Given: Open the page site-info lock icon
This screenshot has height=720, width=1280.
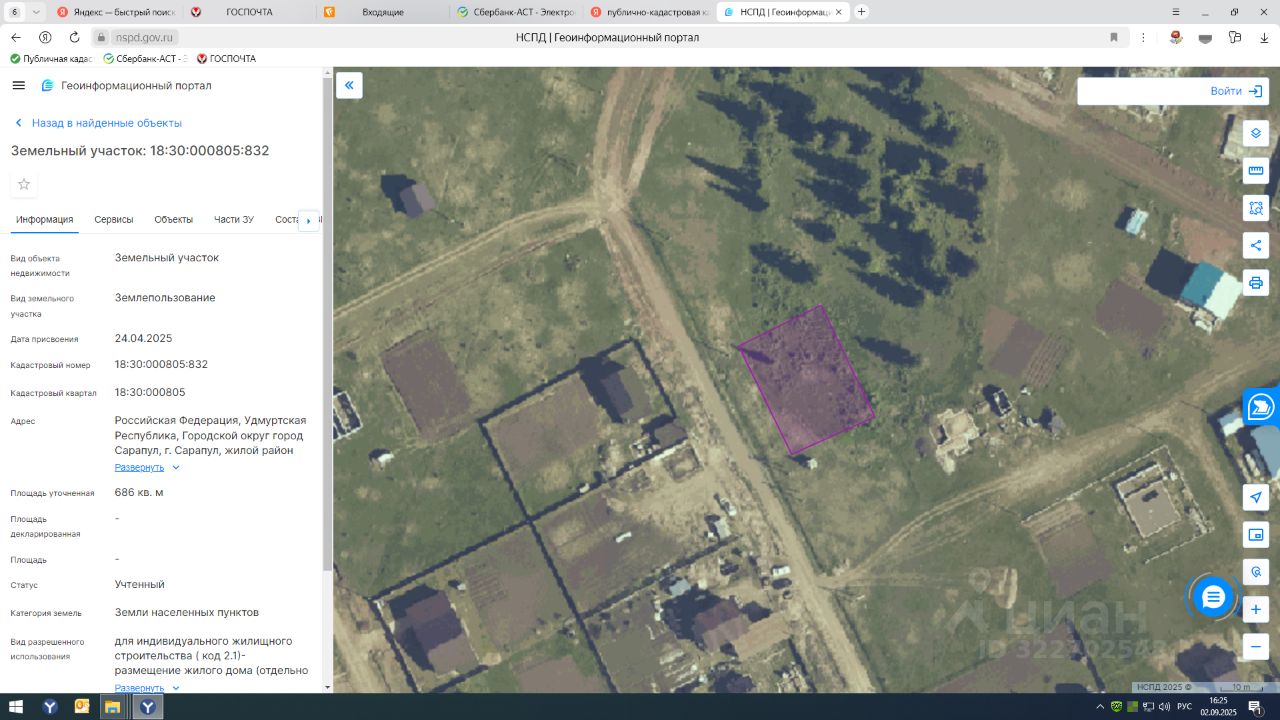Looking at the screenshot, I should pos(101,37).
